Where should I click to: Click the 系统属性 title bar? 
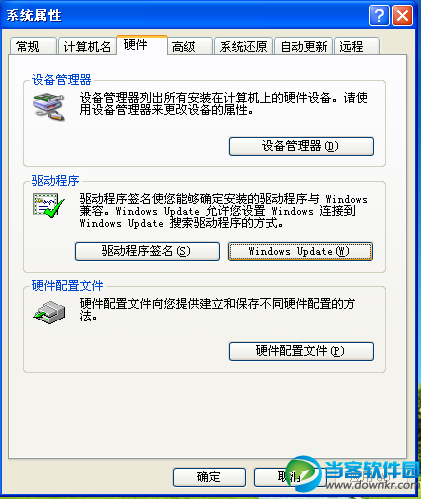[187, 15]
